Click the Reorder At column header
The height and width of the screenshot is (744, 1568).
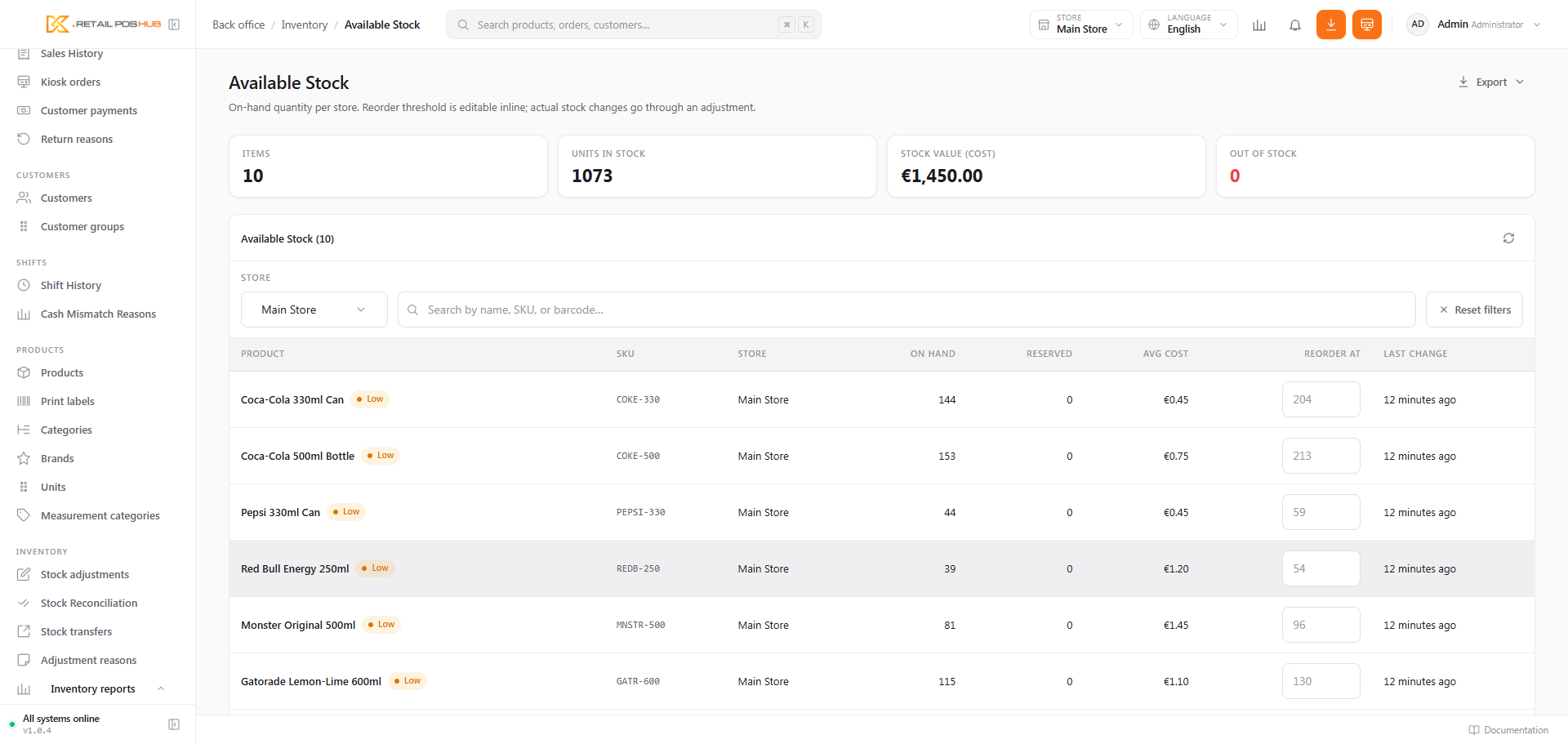(x=1332, y=354)
